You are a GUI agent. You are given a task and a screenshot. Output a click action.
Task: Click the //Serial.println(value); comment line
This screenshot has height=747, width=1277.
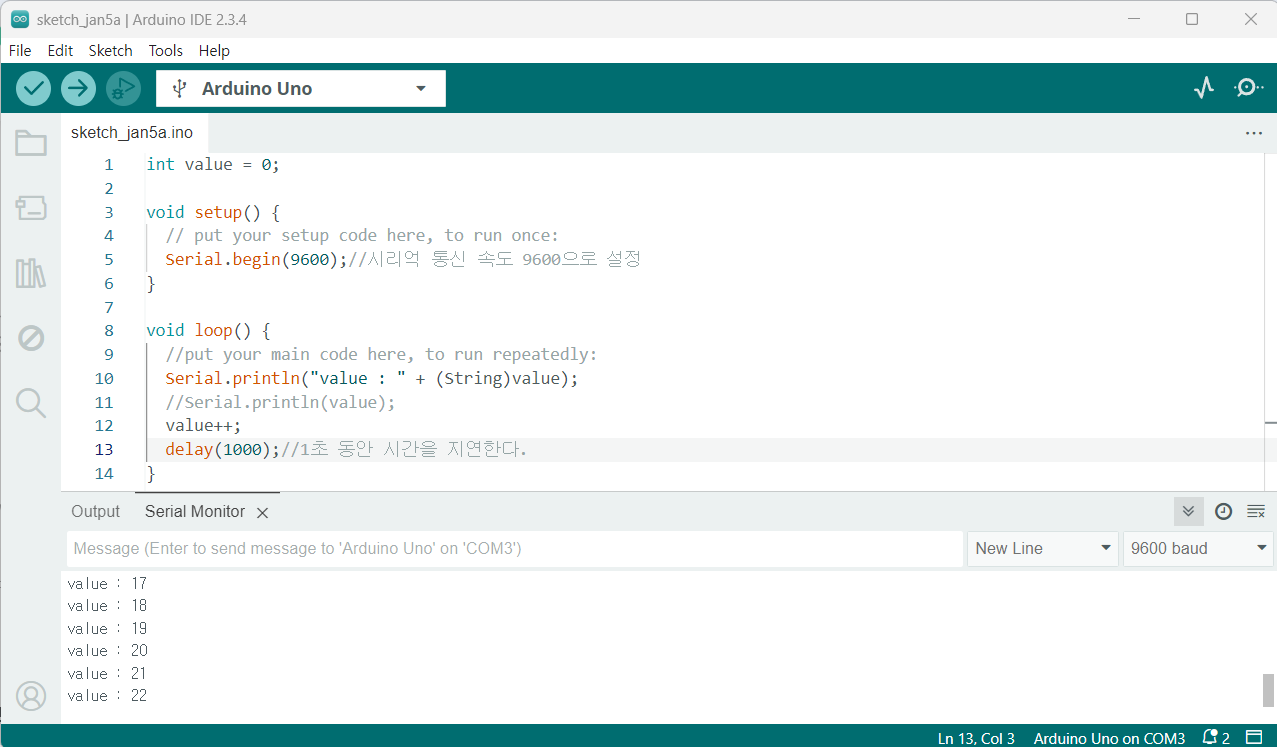coord(280,402)
